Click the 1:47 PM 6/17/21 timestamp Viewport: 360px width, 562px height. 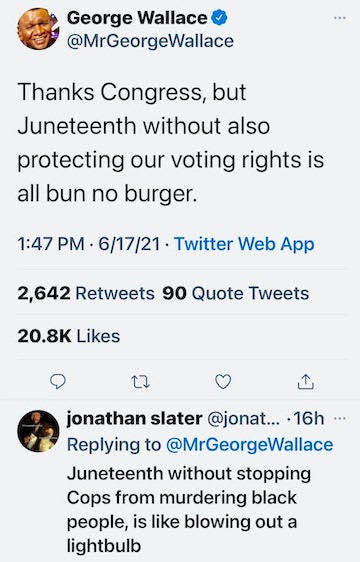(88, 244)
